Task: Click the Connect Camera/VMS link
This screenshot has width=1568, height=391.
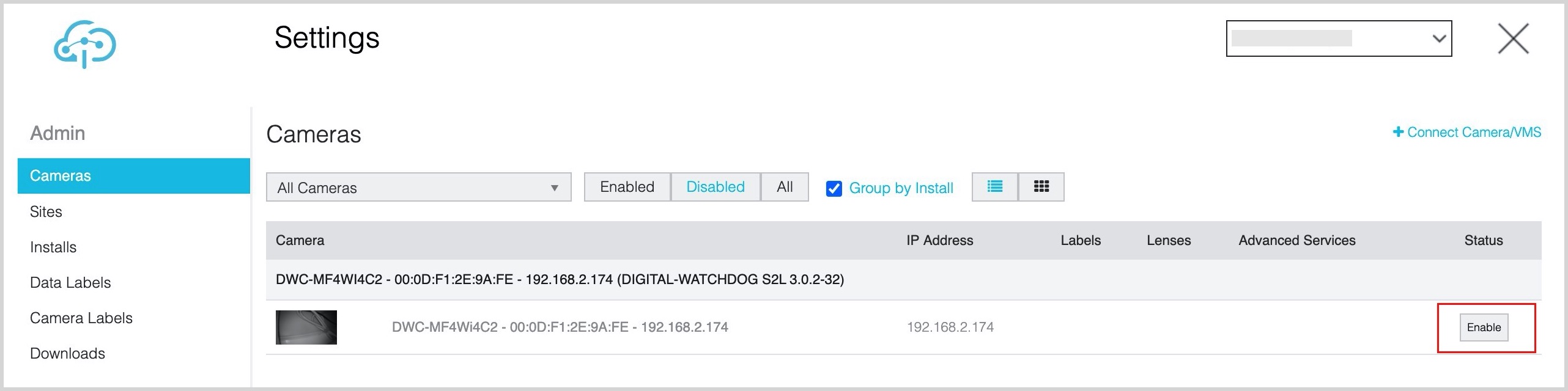Action: (x=1466, y=132)
